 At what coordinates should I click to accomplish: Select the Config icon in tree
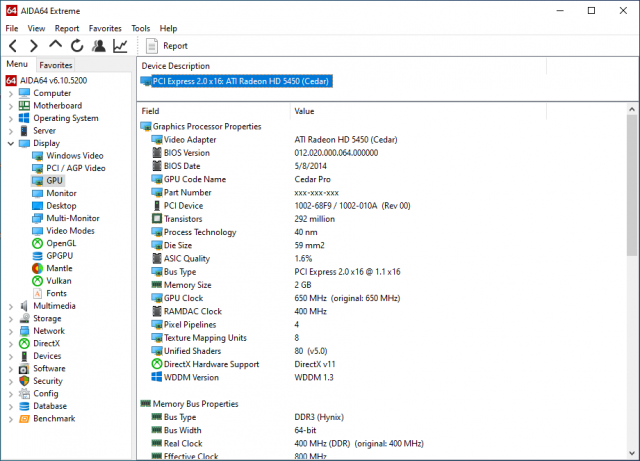pyautogui.click(x=24, y=394)
